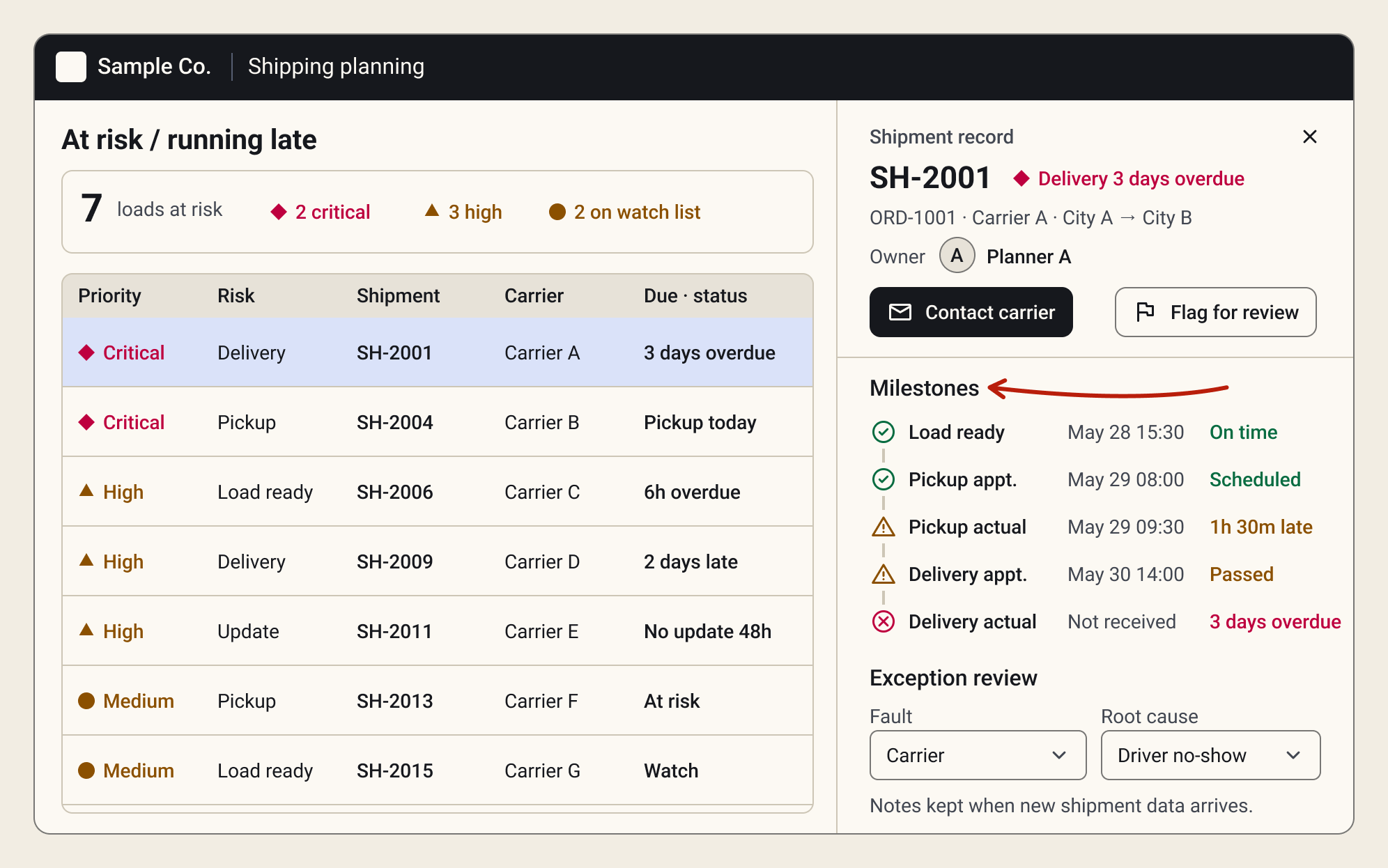
Task: Click the triangle priority icon in SH-2011 row
Action: [x=86, y=630]
